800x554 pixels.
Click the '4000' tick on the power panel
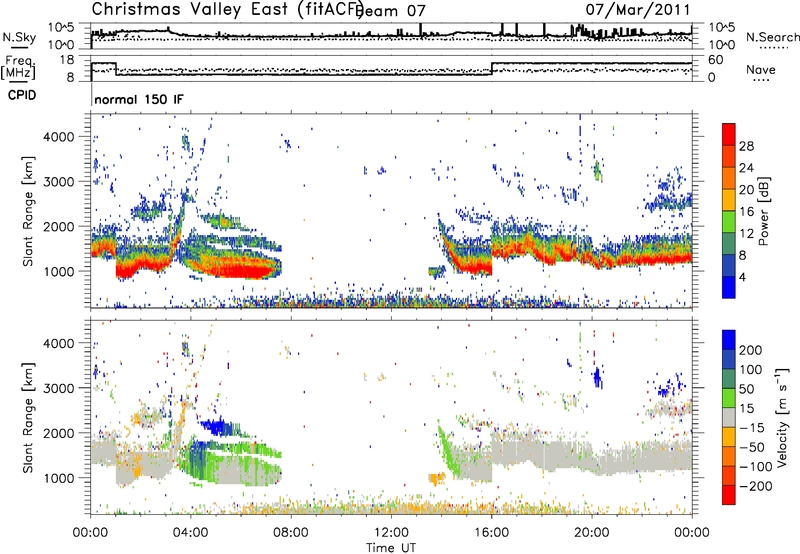point(58,137)
